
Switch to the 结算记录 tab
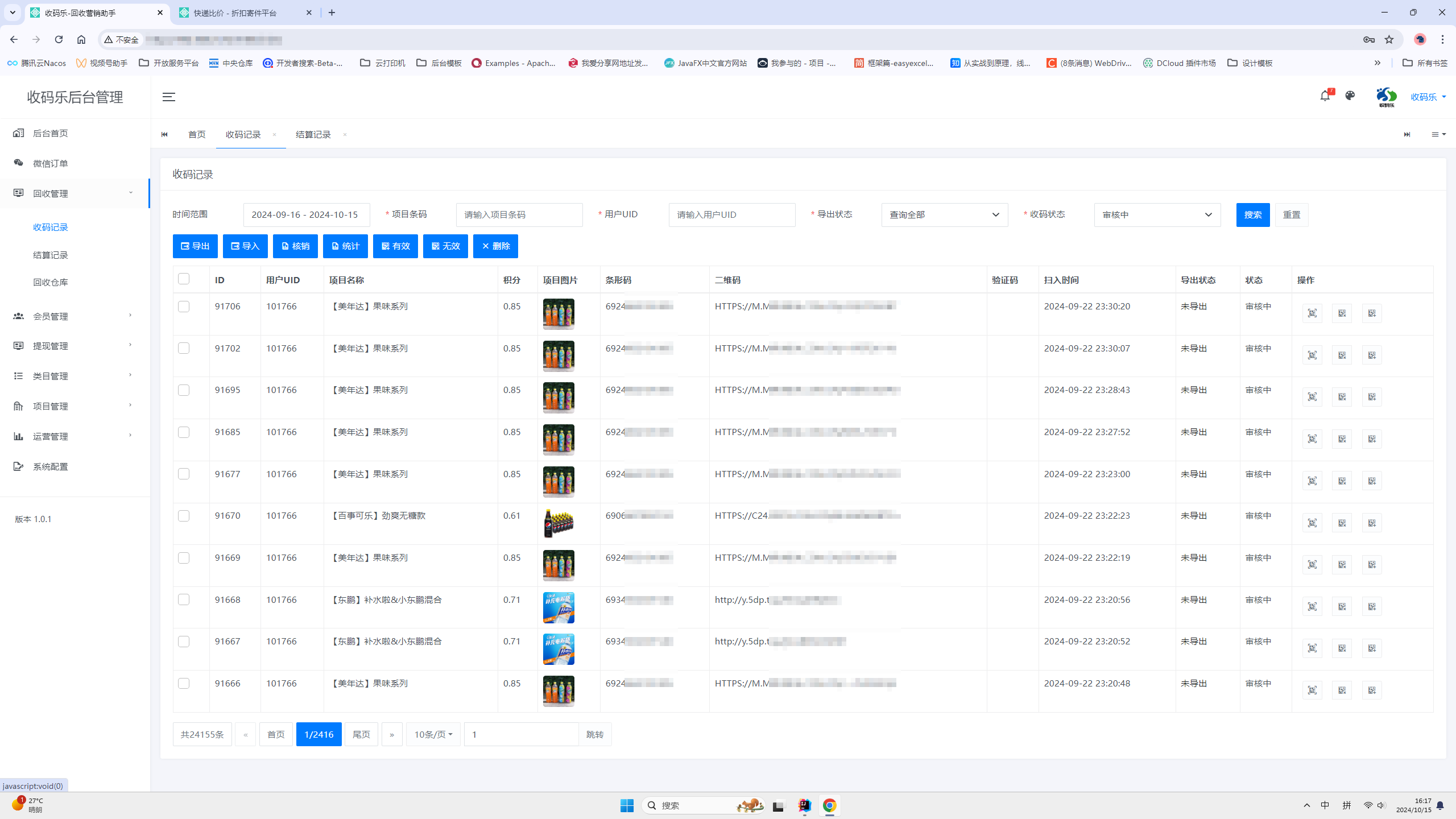tap(313, 135)
